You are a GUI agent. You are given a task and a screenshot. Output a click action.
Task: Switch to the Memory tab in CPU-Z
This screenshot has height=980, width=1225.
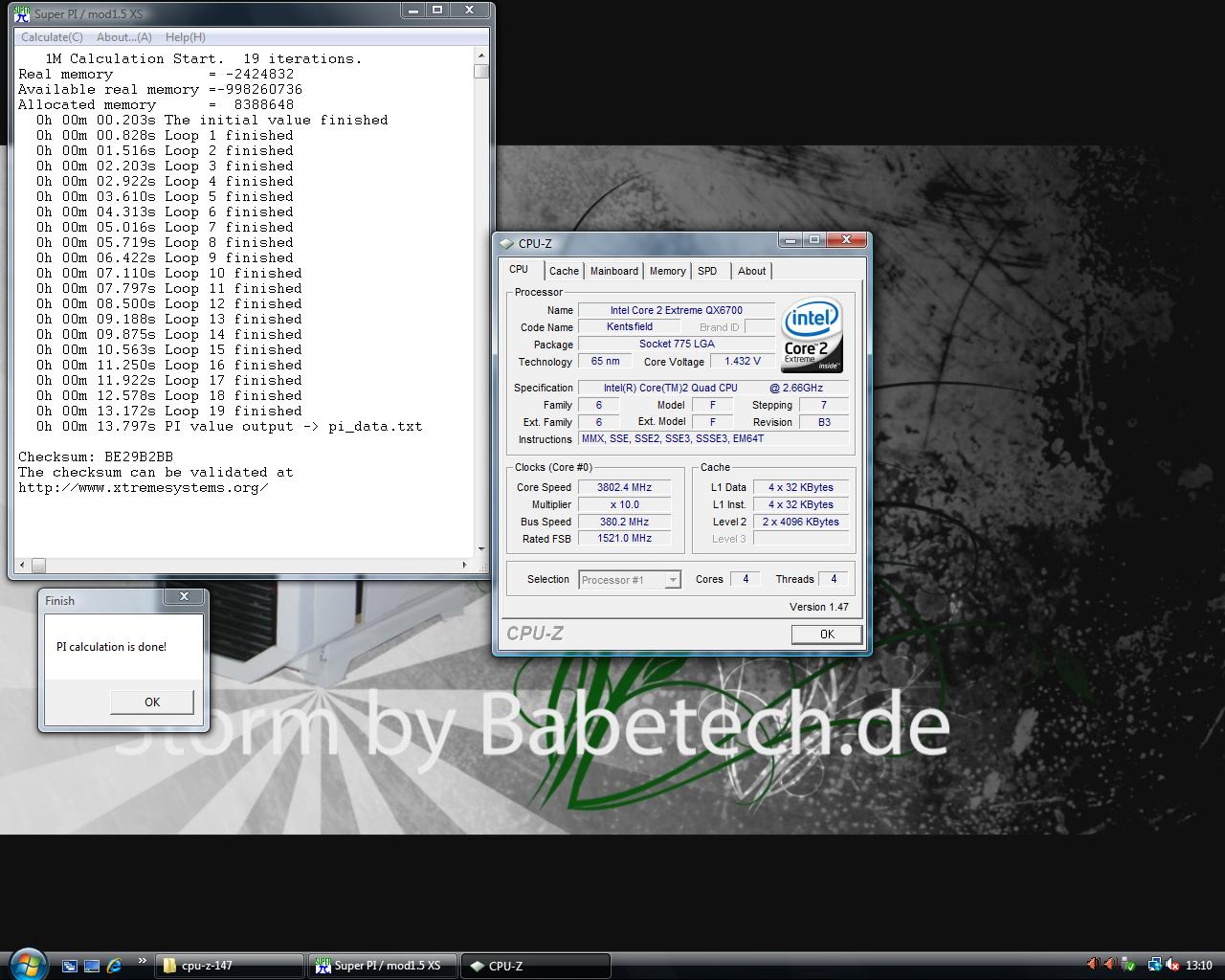(x=668, y=271)
